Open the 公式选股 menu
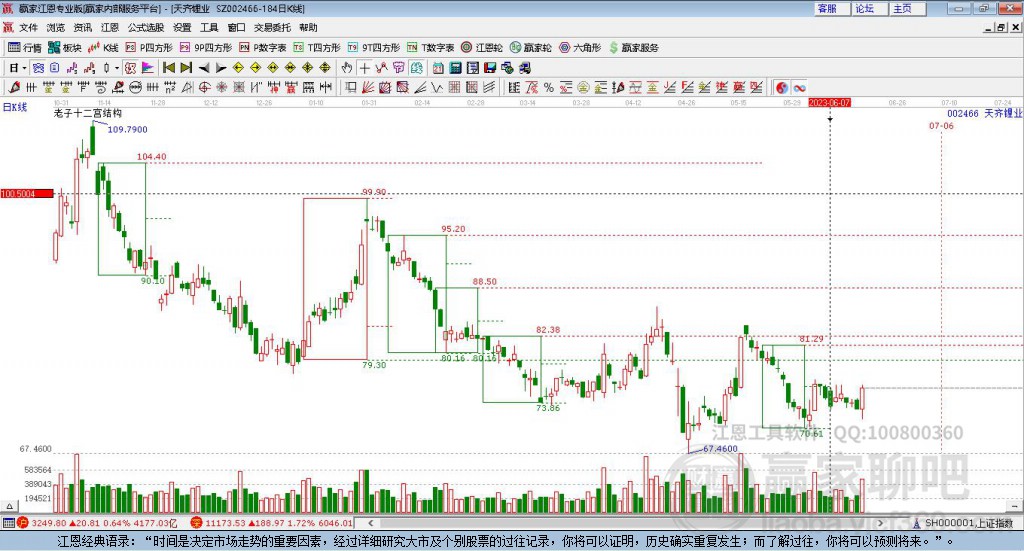This screenshot has width=1024, height=551. coord(146,27)
